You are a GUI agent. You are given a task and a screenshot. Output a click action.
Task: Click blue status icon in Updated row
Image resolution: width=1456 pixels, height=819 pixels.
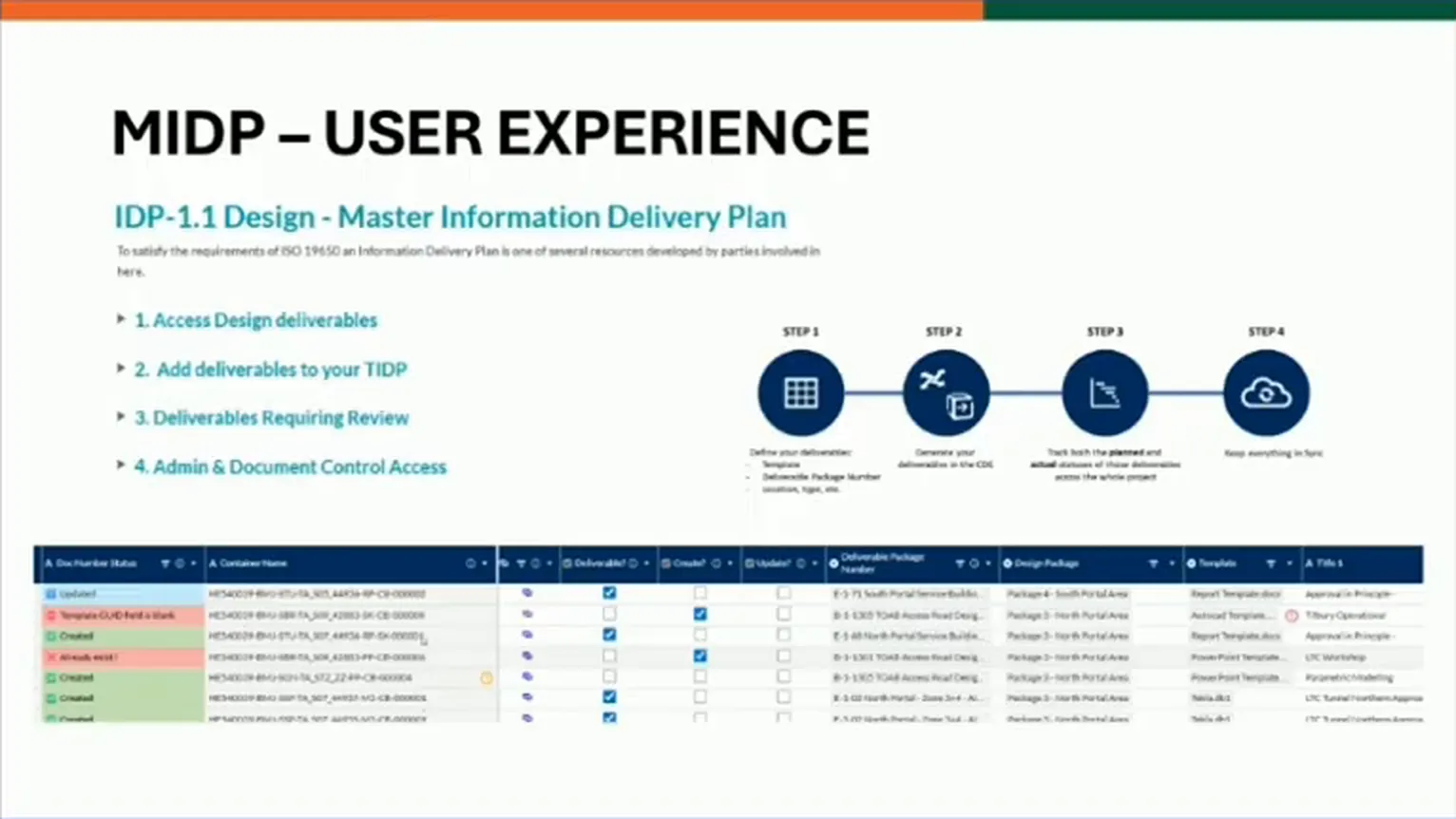pyautogui.click(x=51, y=594)
